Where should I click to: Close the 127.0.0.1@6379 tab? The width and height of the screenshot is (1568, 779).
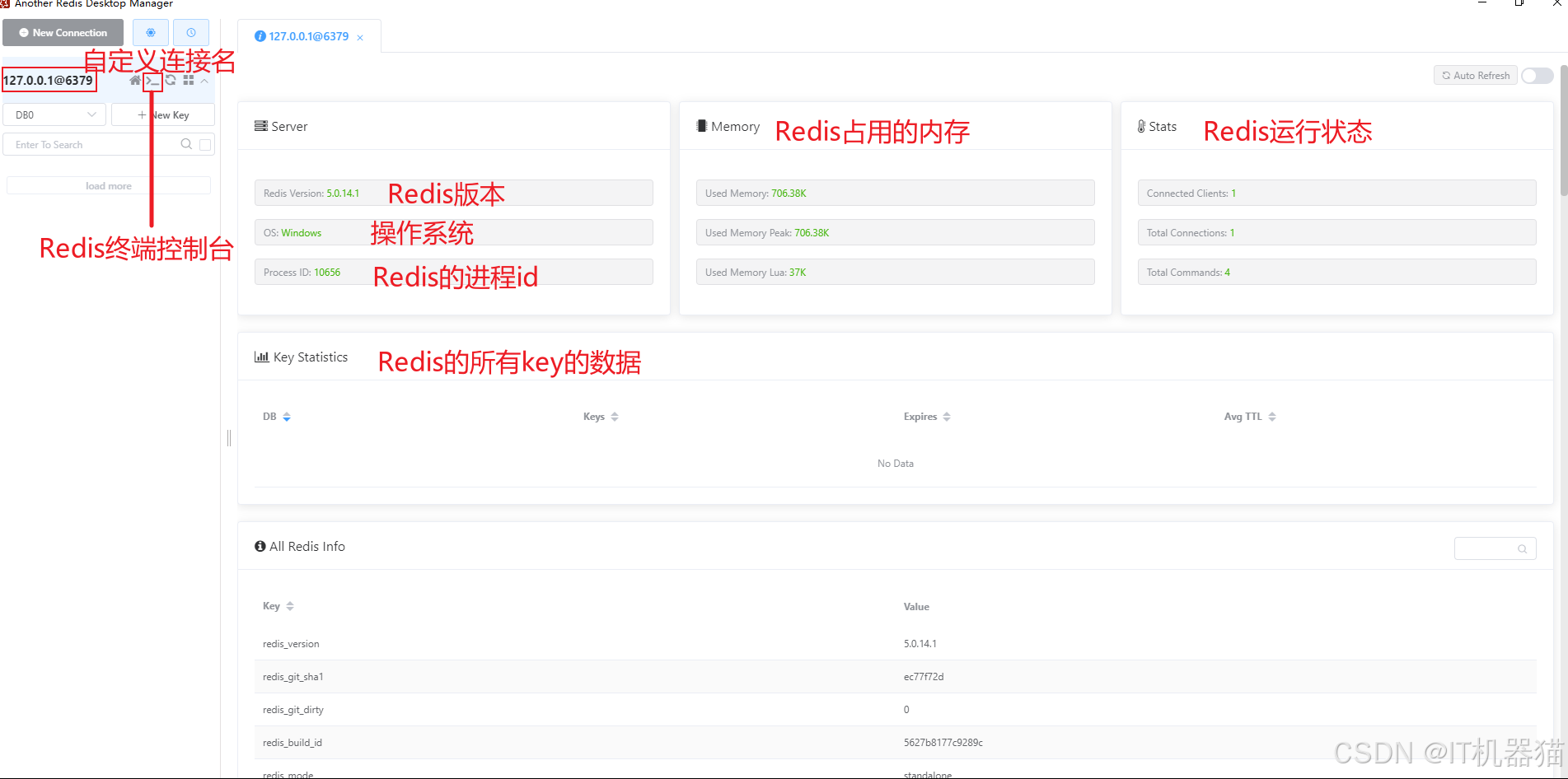360,38
